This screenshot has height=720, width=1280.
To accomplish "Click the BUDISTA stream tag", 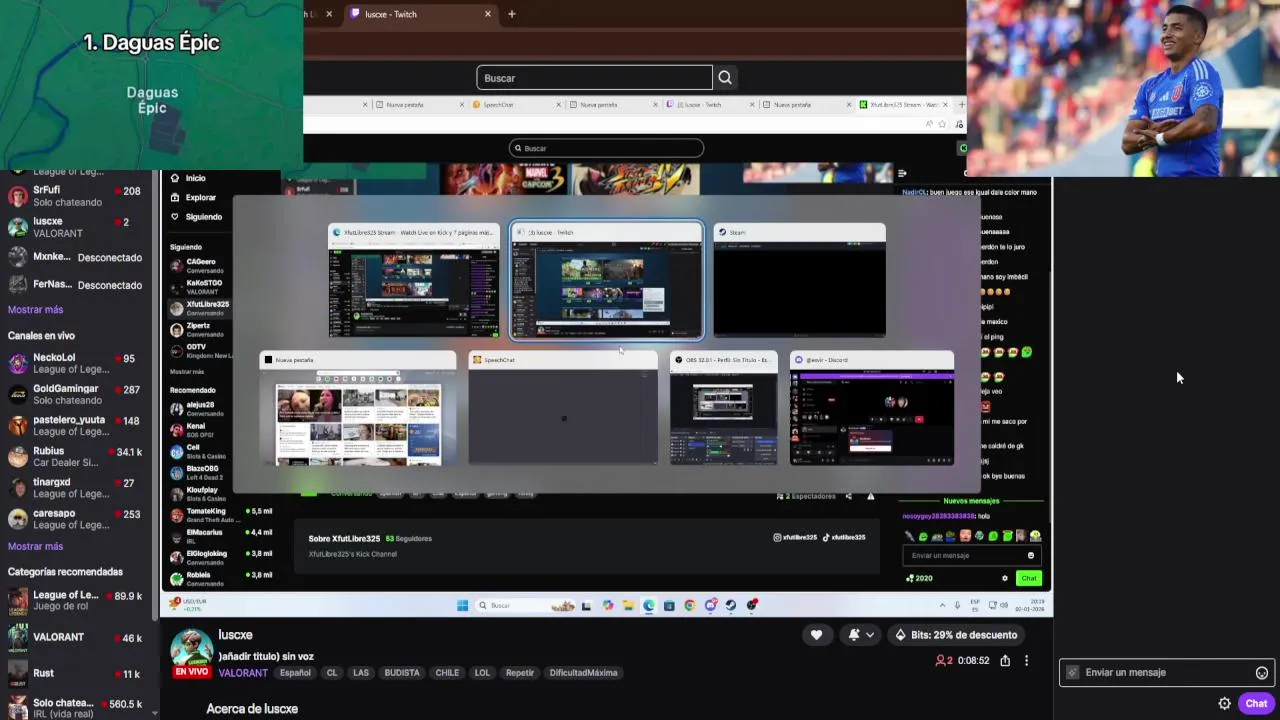I will (x=402, y=673).
